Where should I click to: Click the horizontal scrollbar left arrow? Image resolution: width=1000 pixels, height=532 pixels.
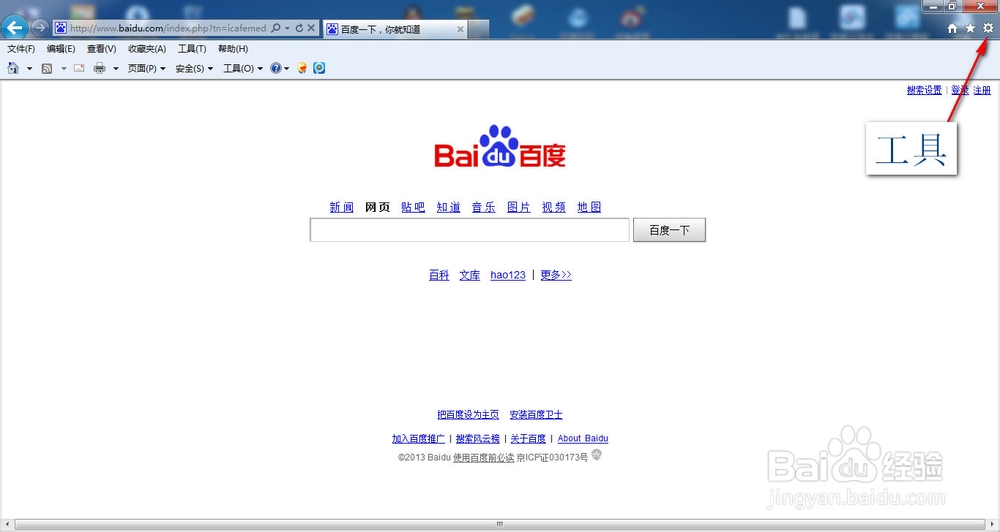pyautogui.click(x=7, y=524)
